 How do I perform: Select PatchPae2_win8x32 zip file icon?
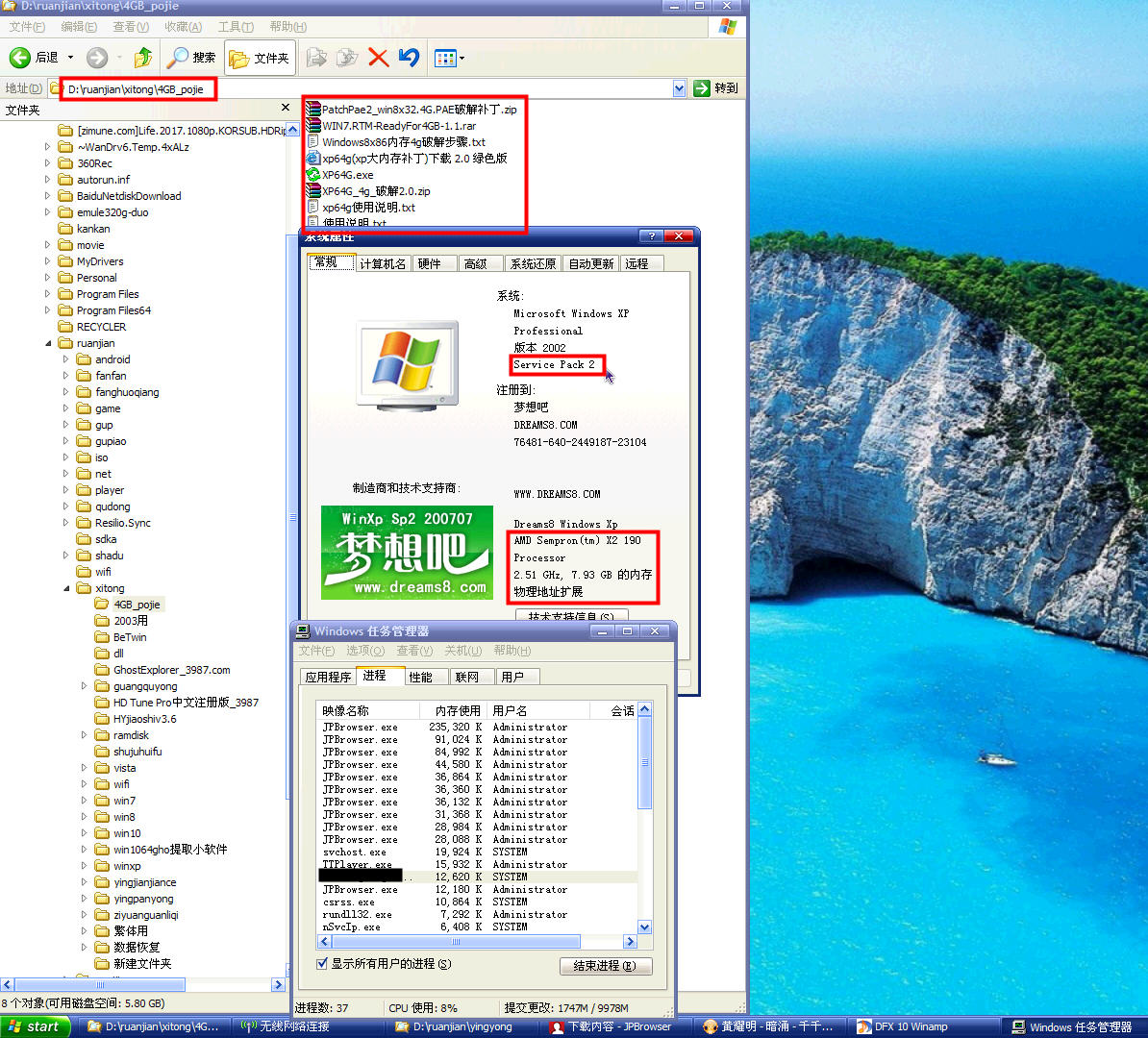point(313,109)
